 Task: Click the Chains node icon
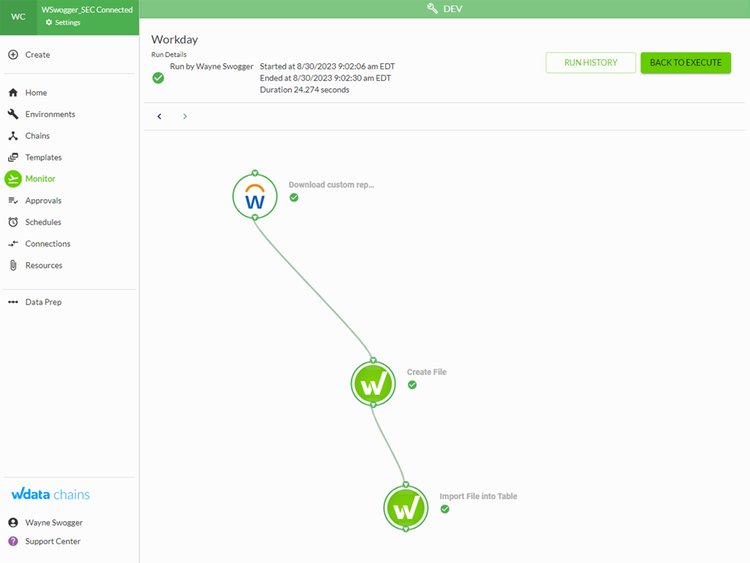(13, 136)
